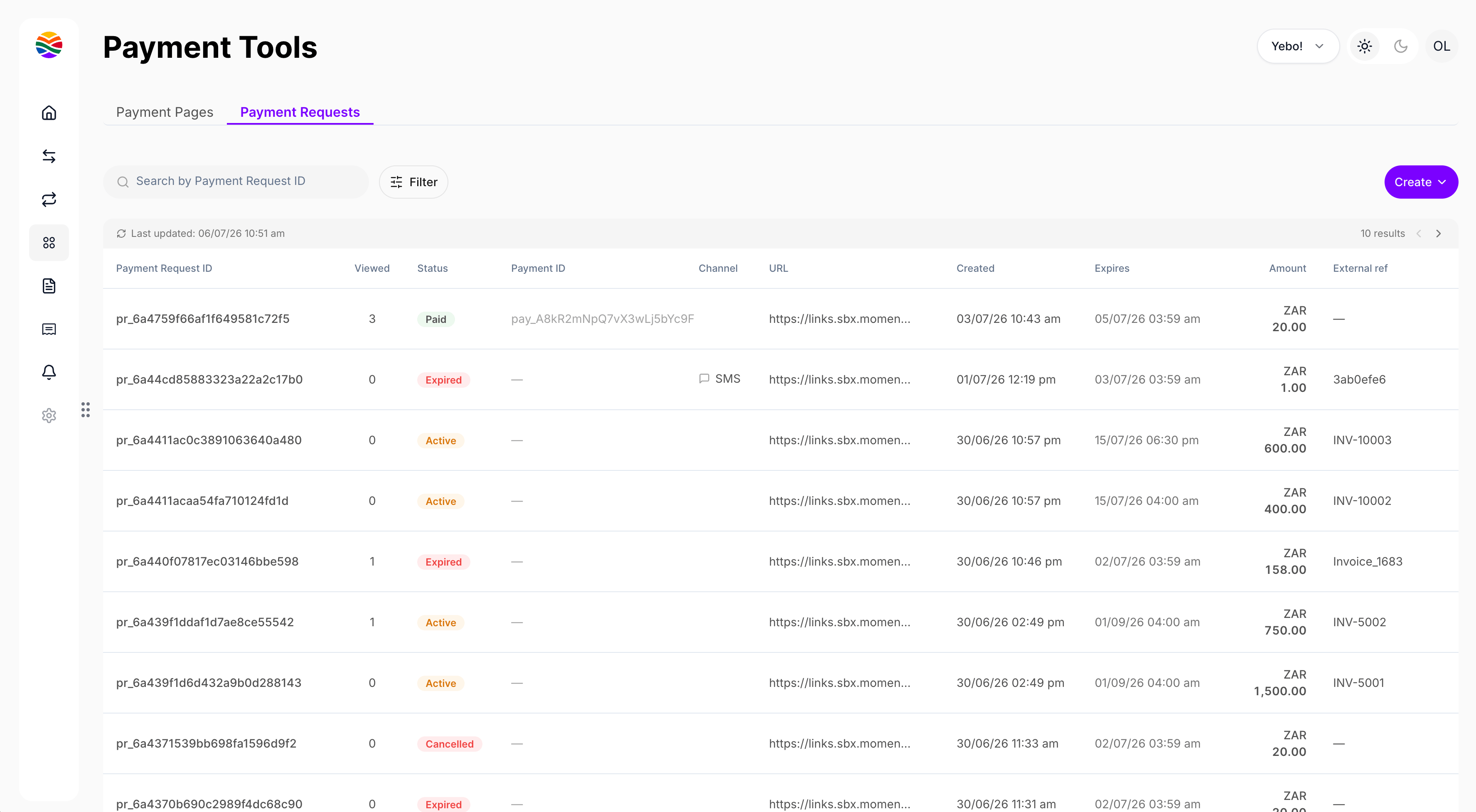Click created date 03/07/26 10:43 am

[1009, 319]
